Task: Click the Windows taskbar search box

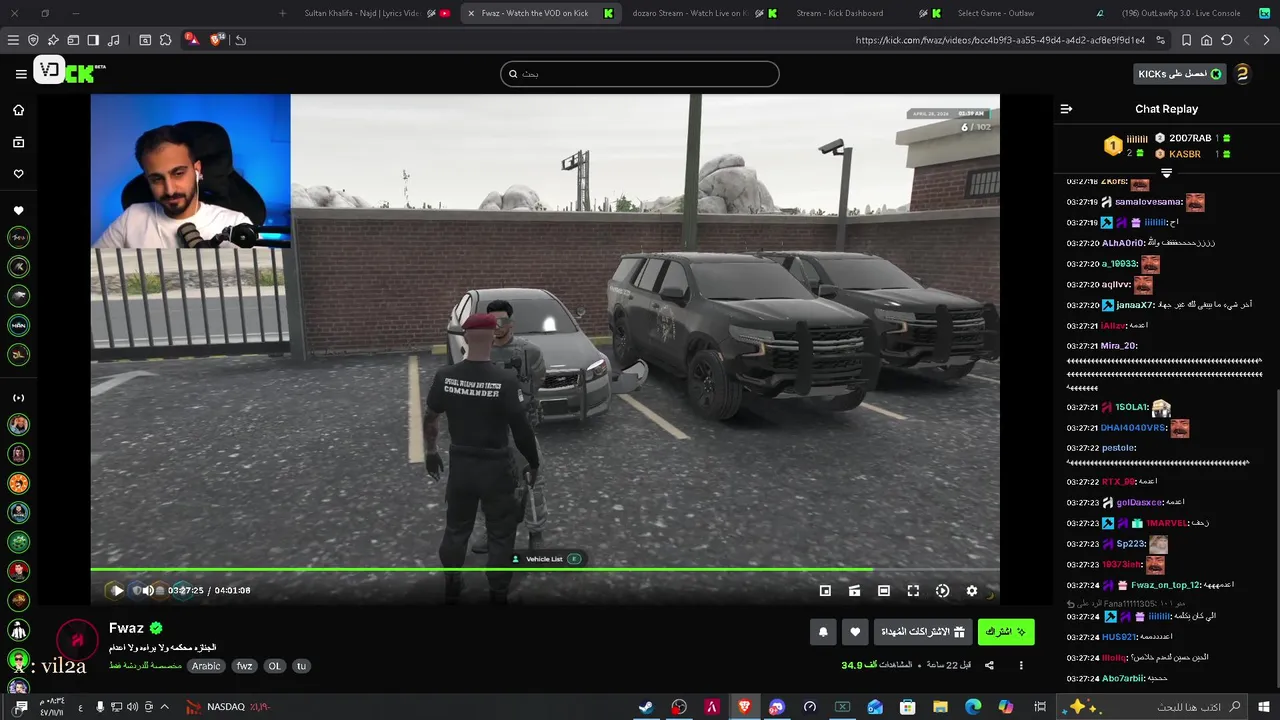Action: (x=1153, y=707)
